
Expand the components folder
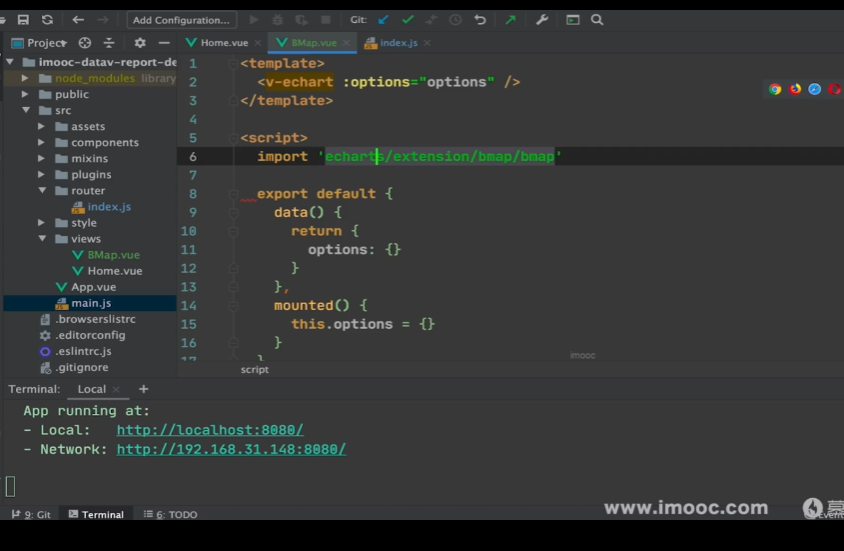pos(41,143)
